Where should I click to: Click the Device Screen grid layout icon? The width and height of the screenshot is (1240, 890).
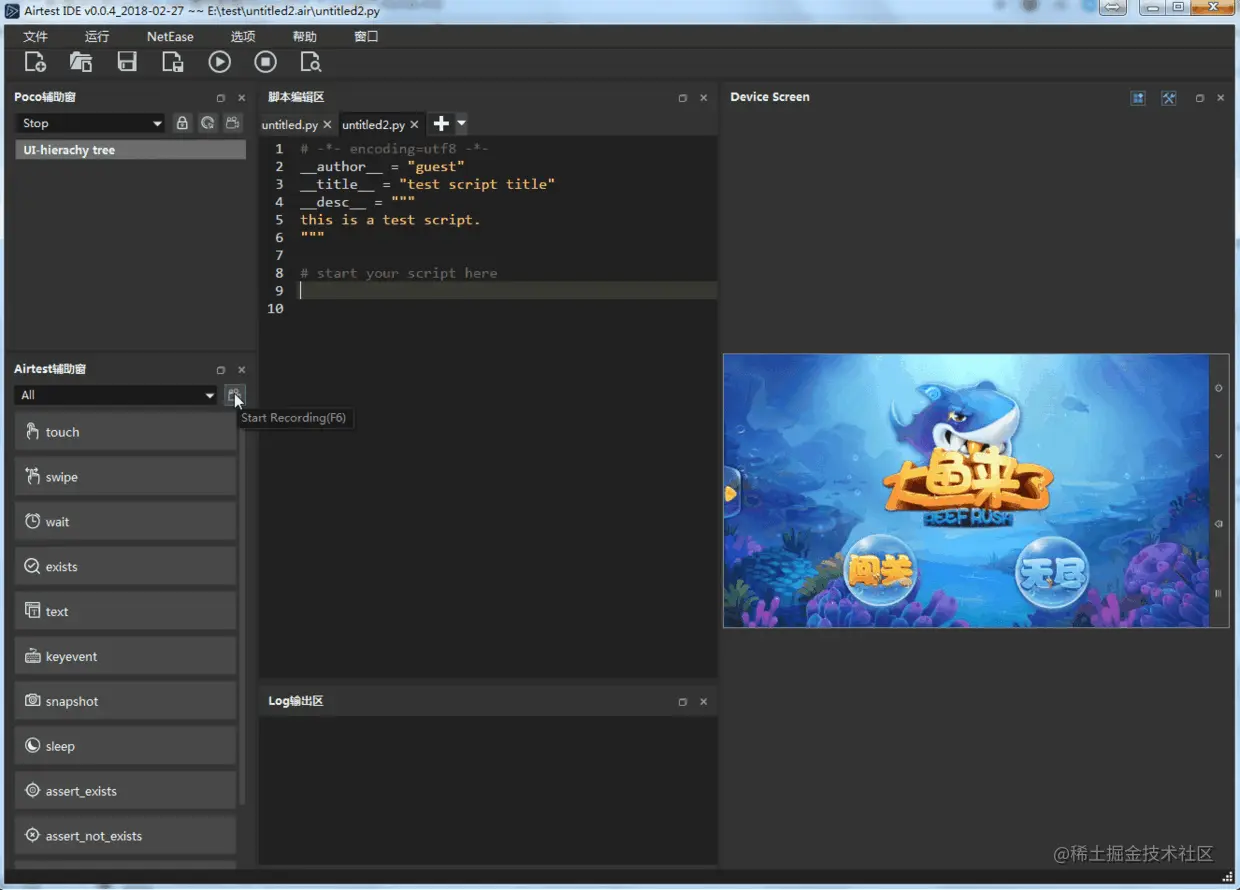(1138, 98)
